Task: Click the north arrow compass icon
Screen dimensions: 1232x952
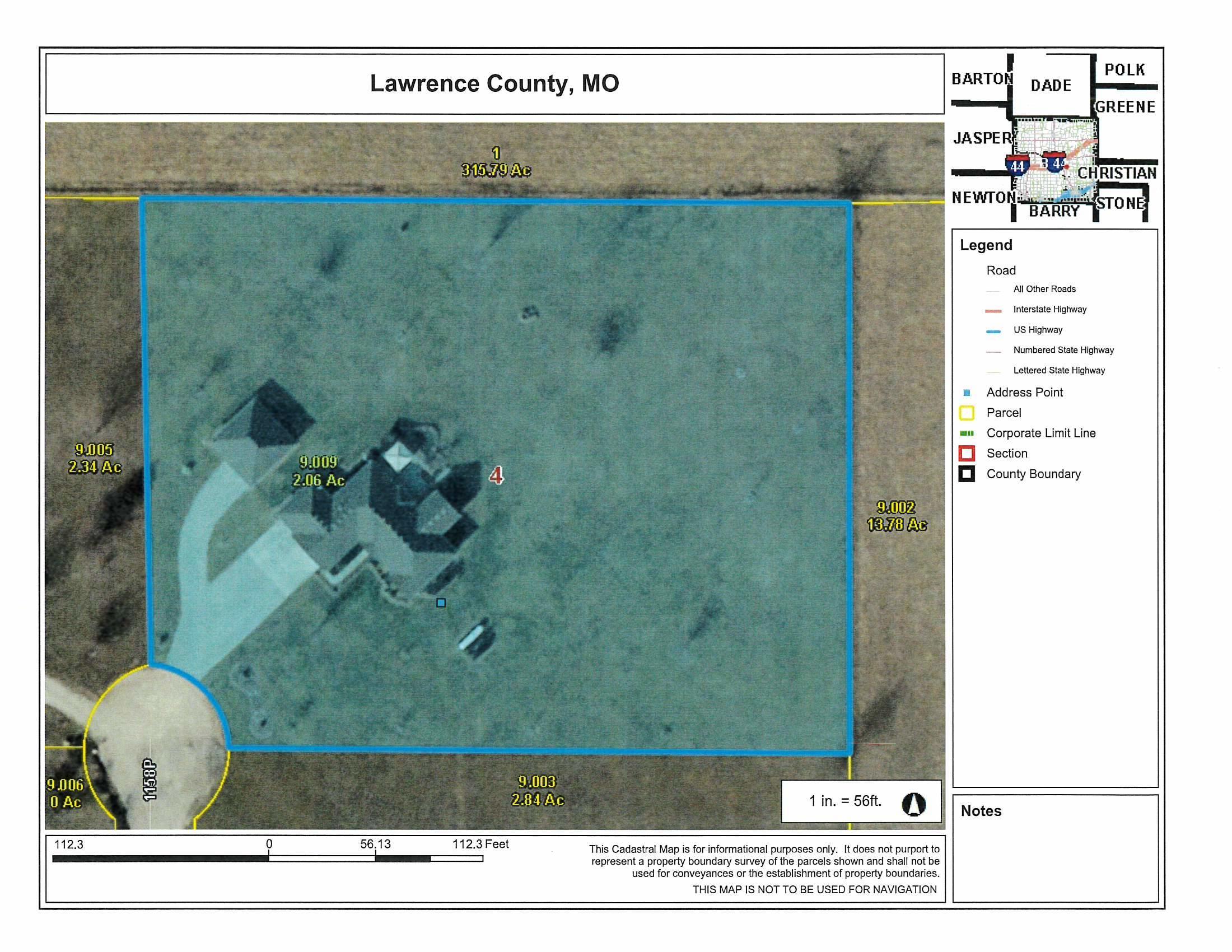Action: [x=913, y=804]
